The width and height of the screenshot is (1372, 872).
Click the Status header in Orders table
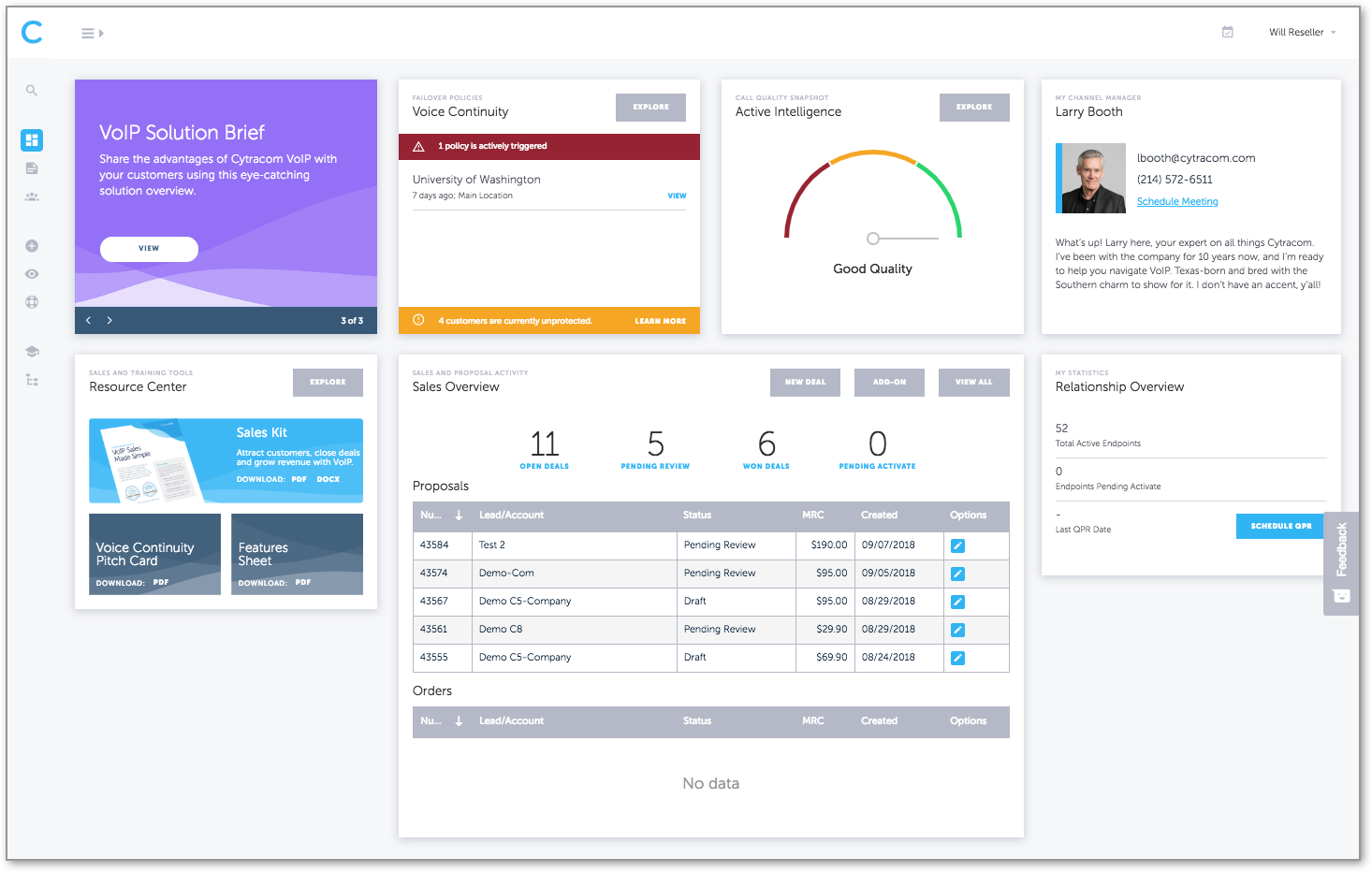697,721
